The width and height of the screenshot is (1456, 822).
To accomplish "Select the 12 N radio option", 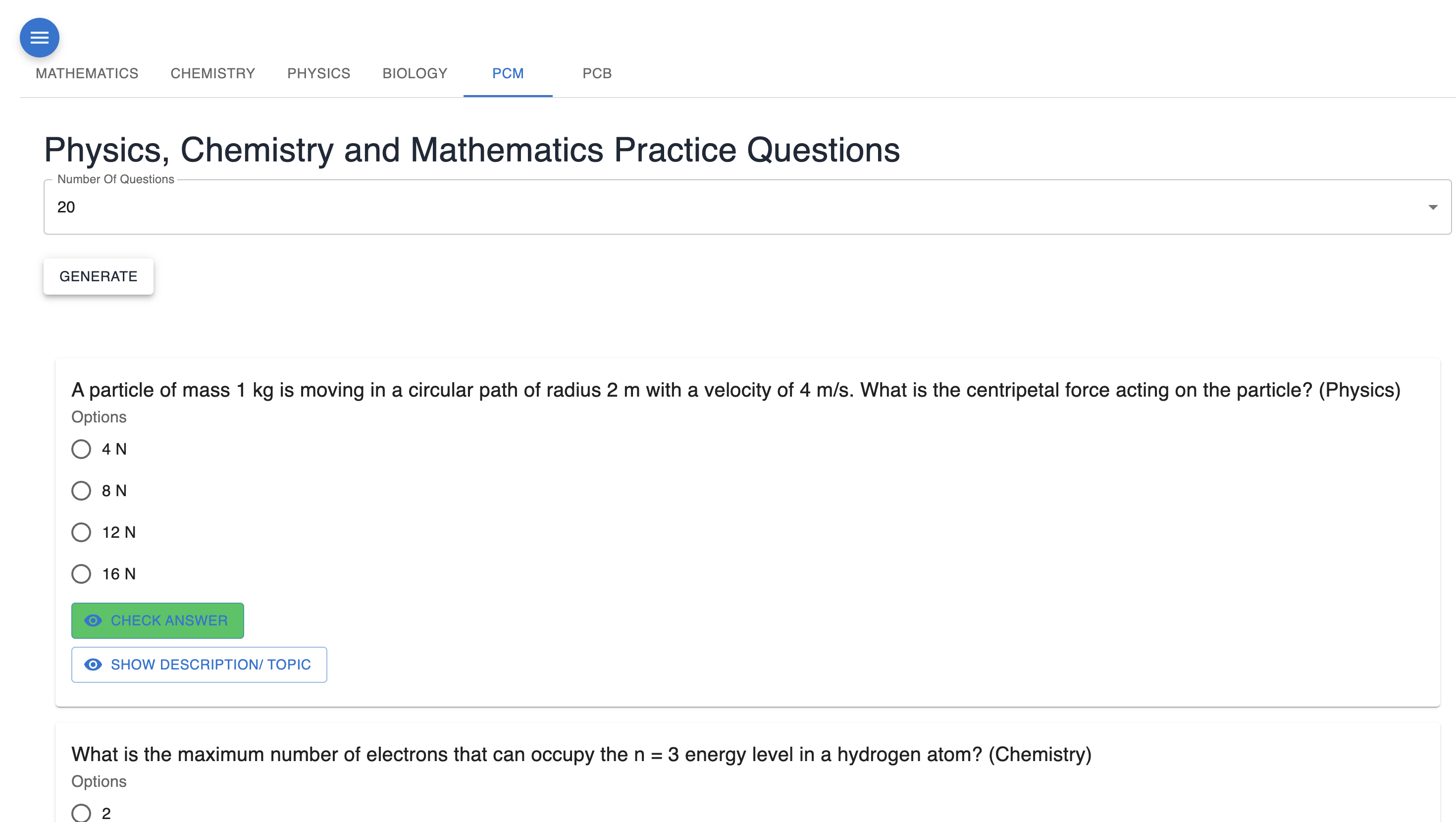I will (81, 532).
